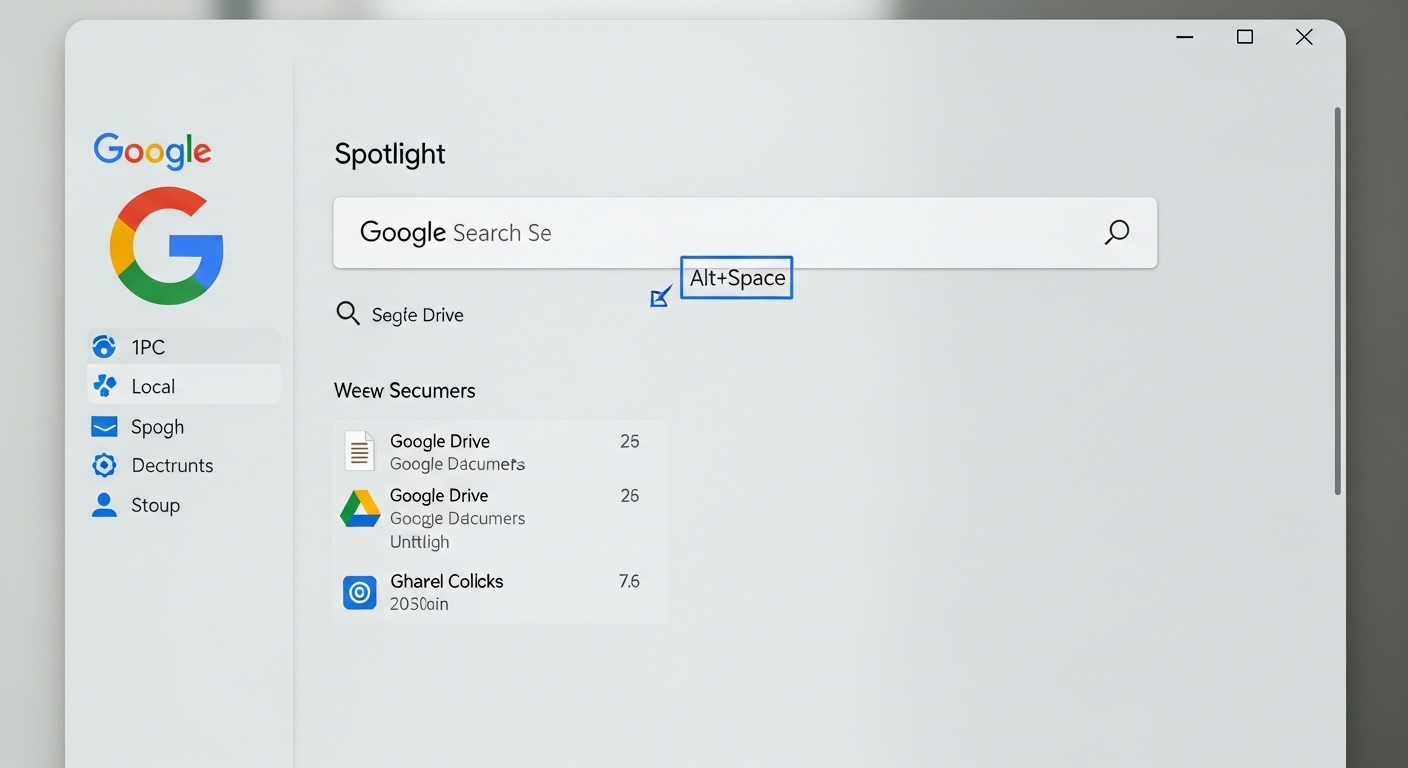The width and height of the screenshot is (1408, 768).
Task: Open Google Drive result with count 25
Action: [x=500, y=451]
